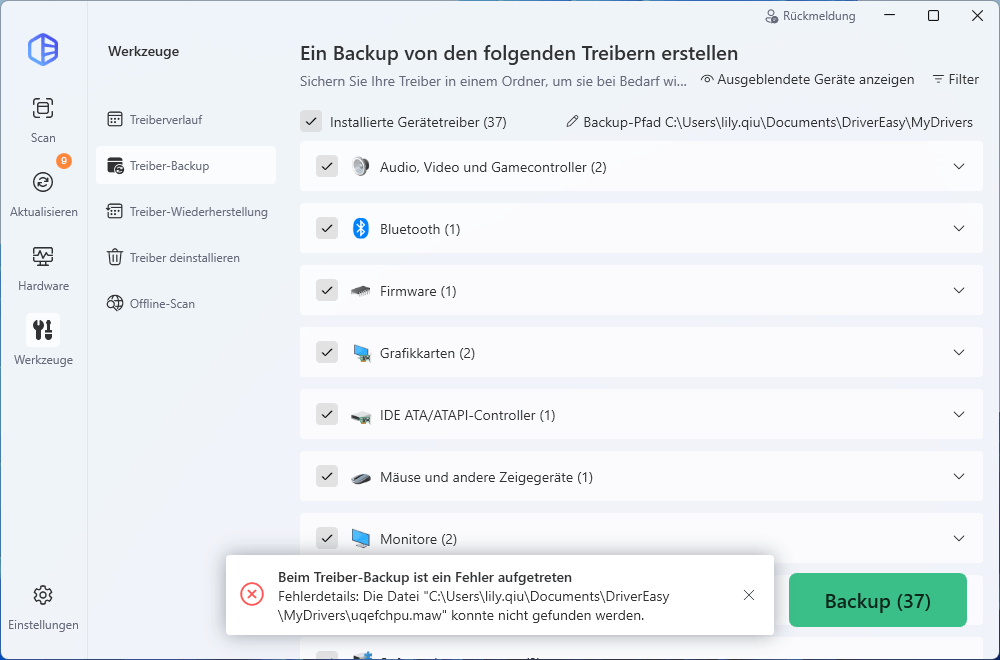Click the Rückmeldung feedback icon
This screenshot has height=660, width=1000.
pyautogui.click(x=772, y=17)
